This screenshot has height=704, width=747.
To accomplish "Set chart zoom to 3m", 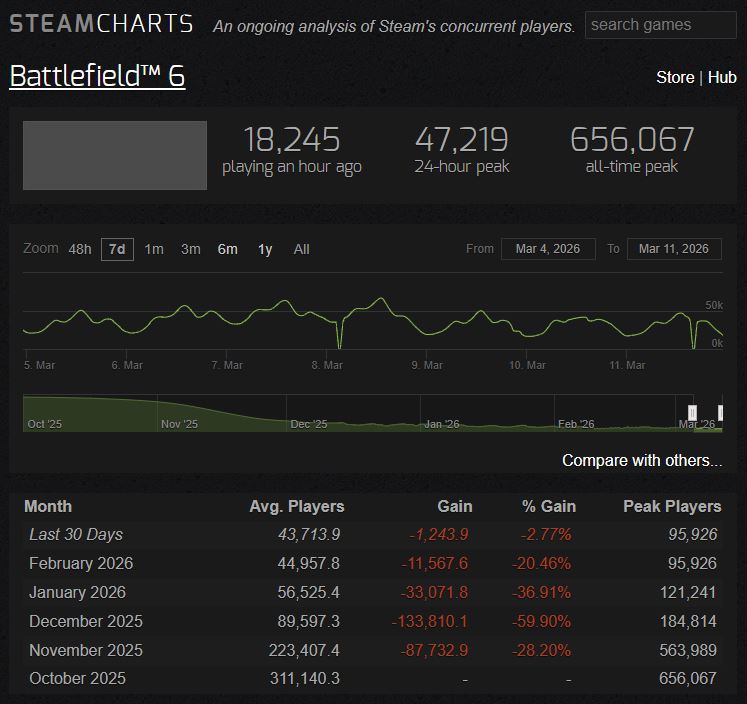I will (191, 249).
